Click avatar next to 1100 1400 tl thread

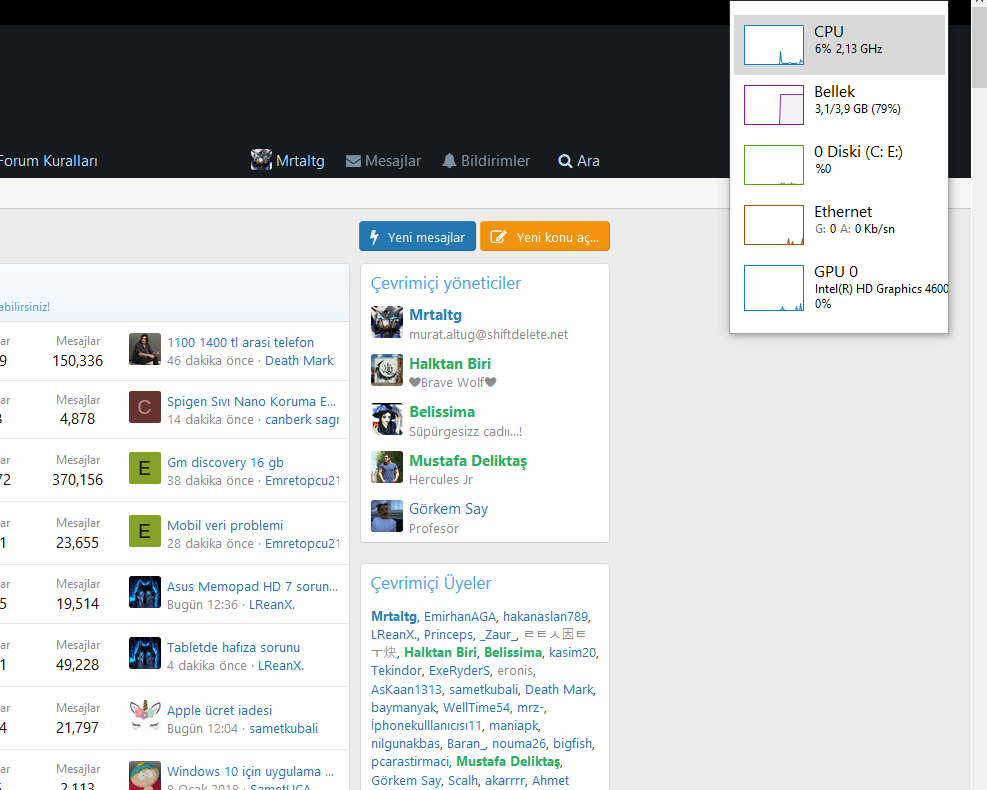[x=145, y=349]
